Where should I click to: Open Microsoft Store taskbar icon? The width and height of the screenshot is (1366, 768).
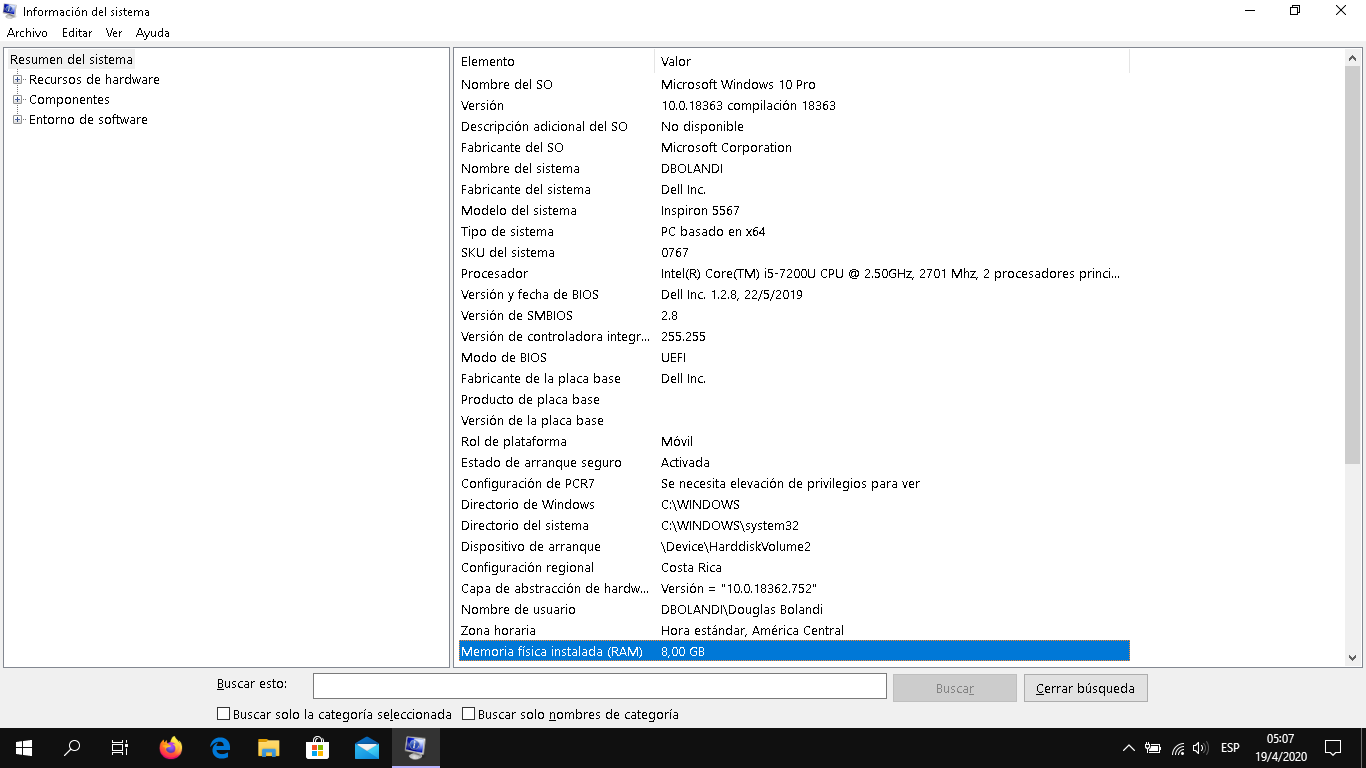click(x=318, y=747)
